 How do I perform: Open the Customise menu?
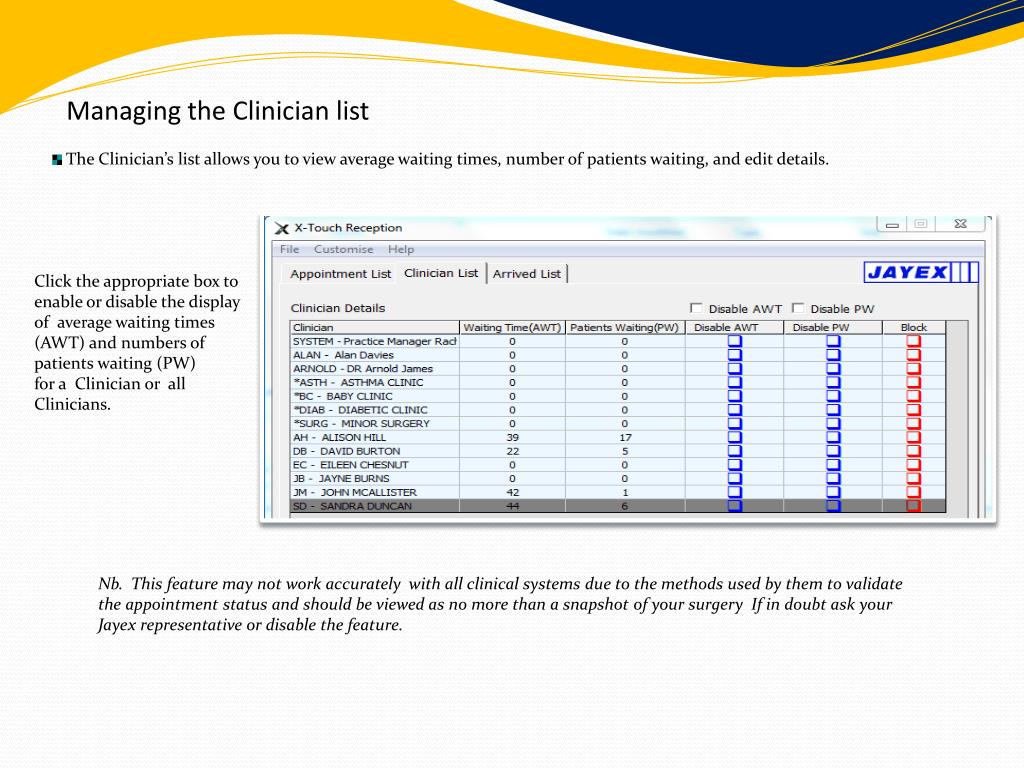[344, 249]
